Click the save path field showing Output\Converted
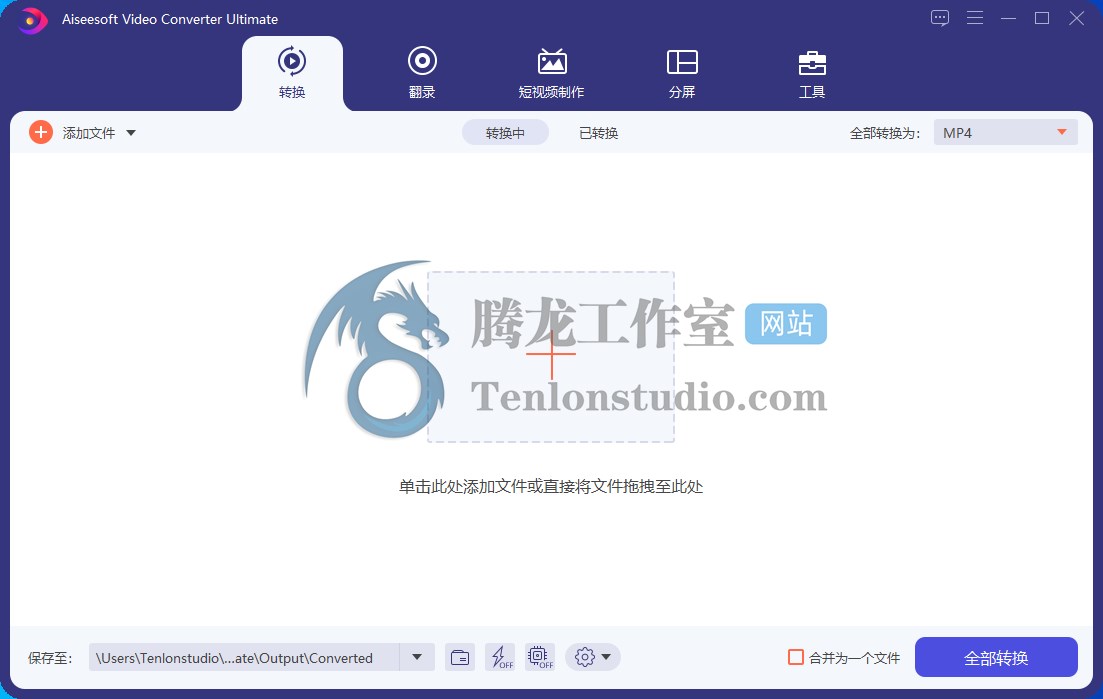1103x699 pixels. pos(244,658)
